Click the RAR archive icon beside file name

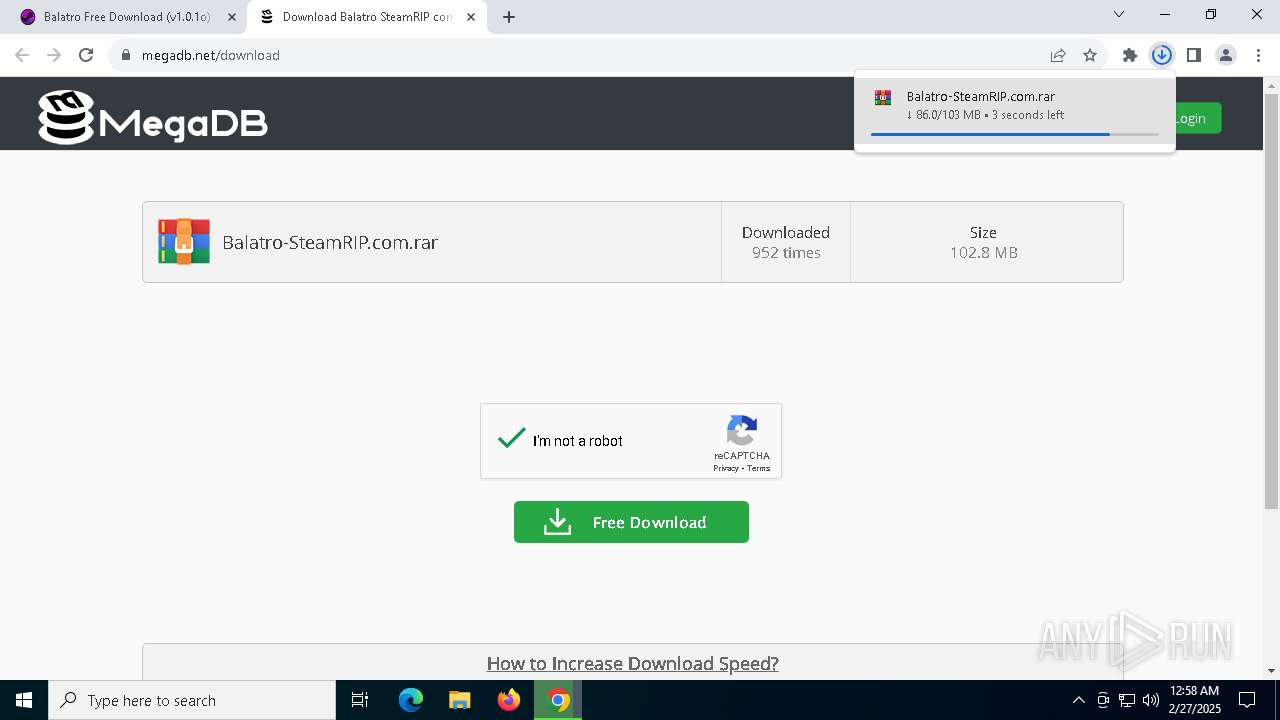[184, 242]
